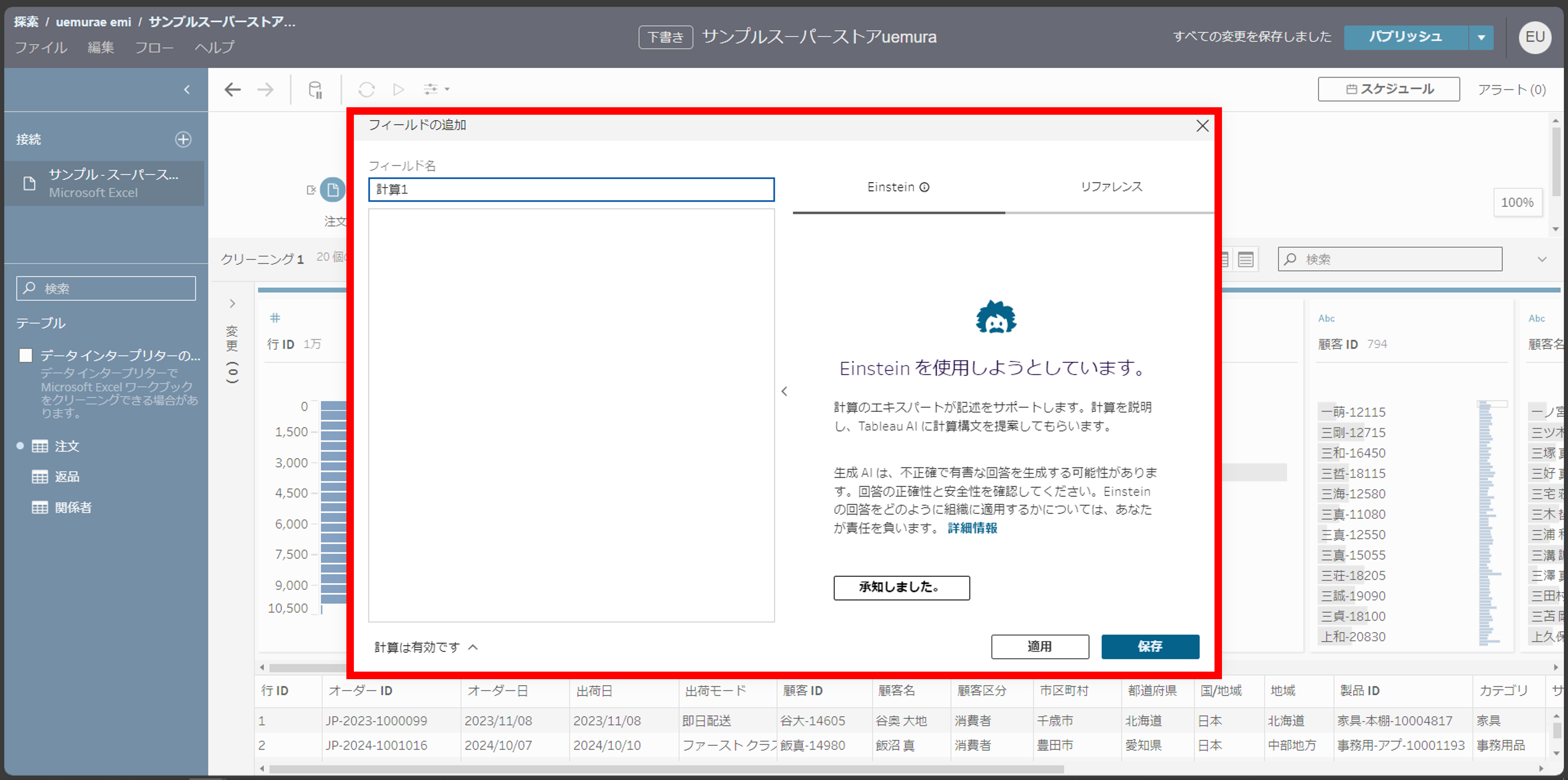Click the 製品 ID column header
1568x780 pixels.
tap(1360, 691)
